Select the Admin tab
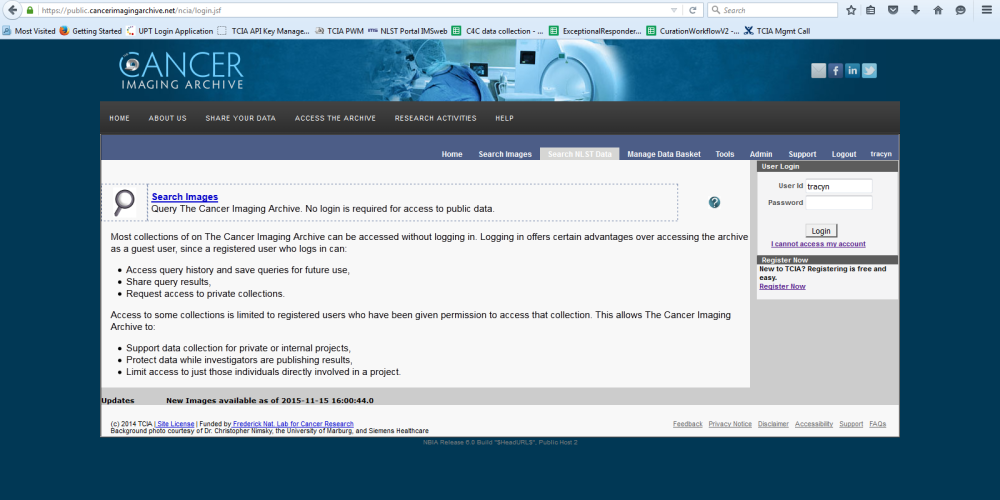 coord(761,154)
